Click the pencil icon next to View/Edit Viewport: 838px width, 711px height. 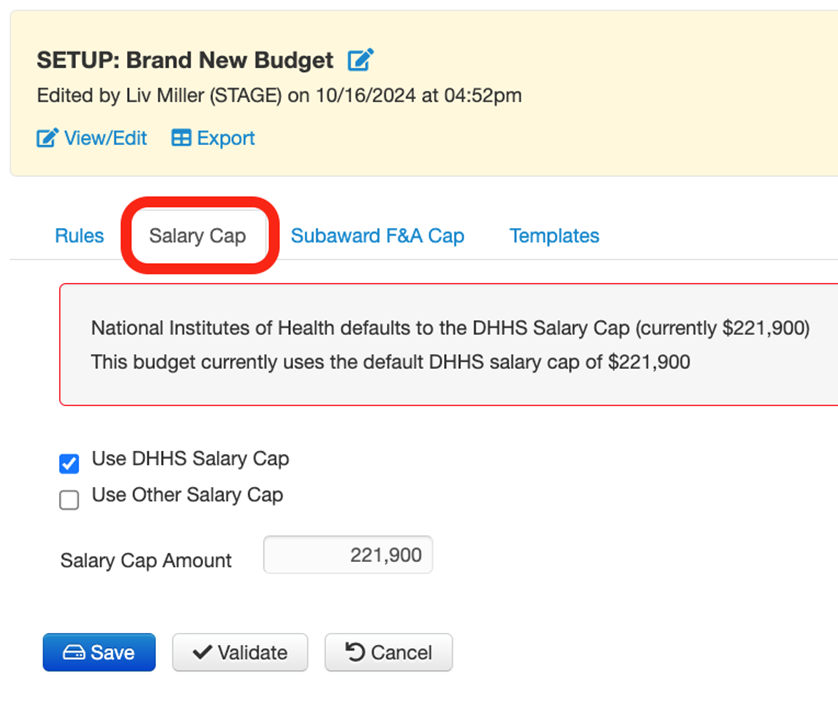point(47,139)
